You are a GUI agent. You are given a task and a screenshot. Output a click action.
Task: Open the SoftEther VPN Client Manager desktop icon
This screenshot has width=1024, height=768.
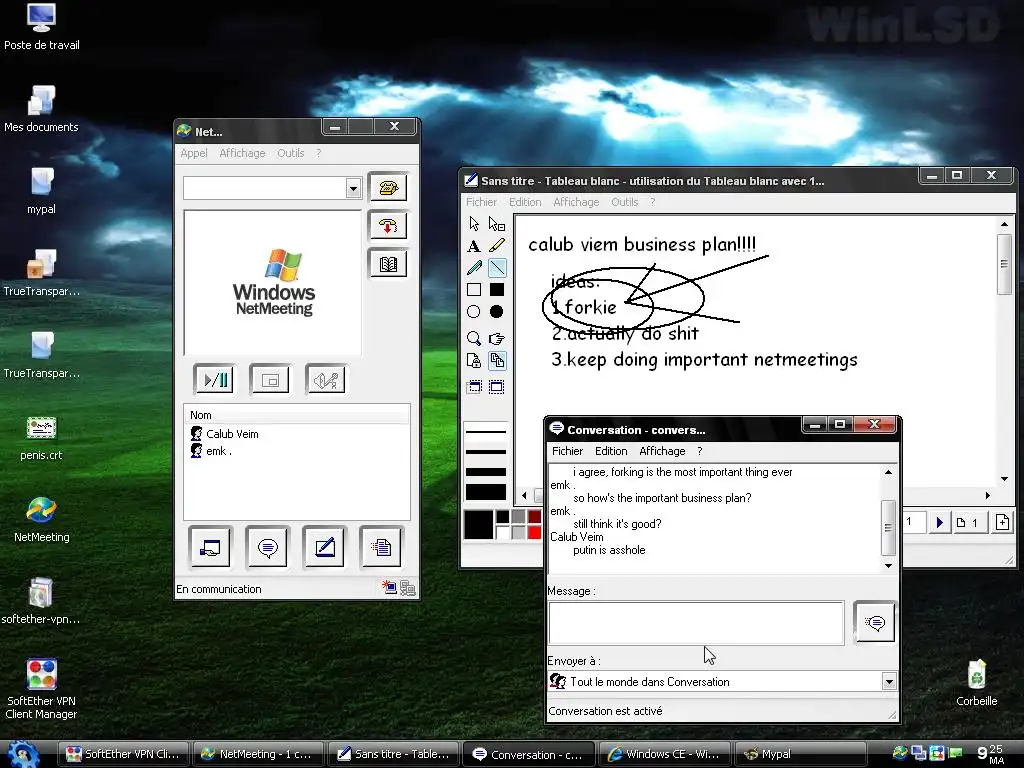pos(41,690)
